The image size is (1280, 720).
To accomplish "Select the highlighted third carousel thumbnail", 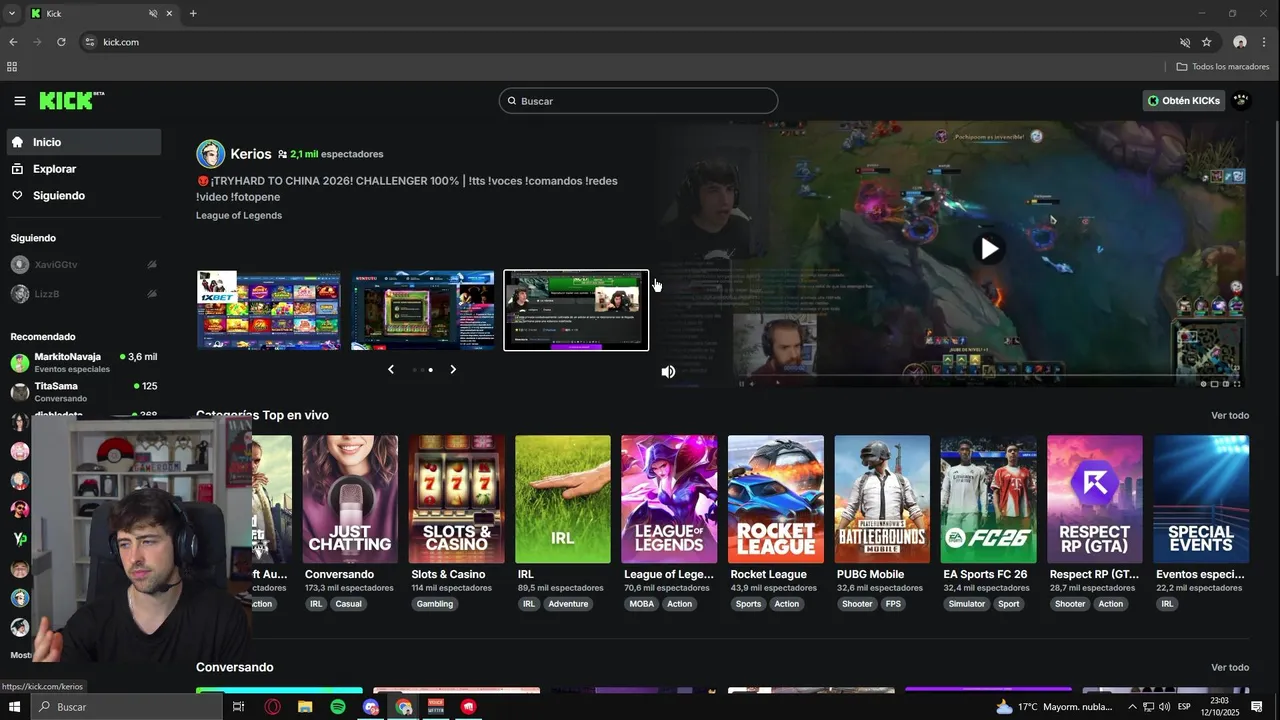I will pyautogui.click(x=576, y=310).
